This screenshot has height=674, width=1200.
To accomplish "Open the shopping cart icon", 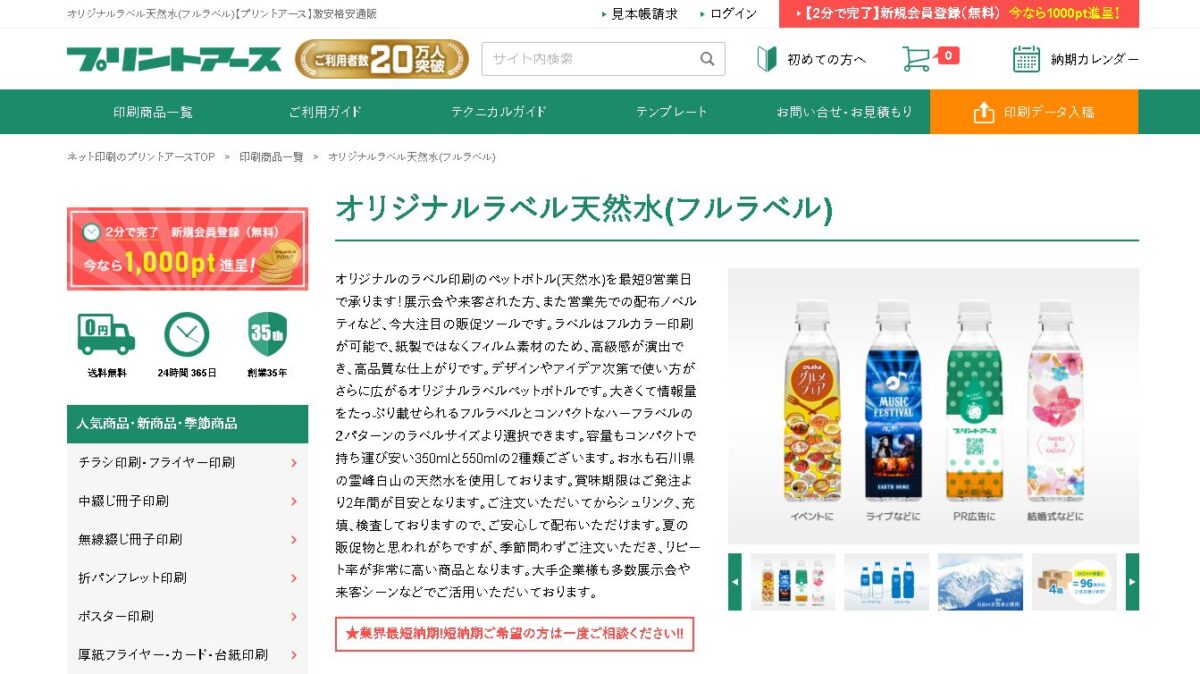I will point(916,58).
